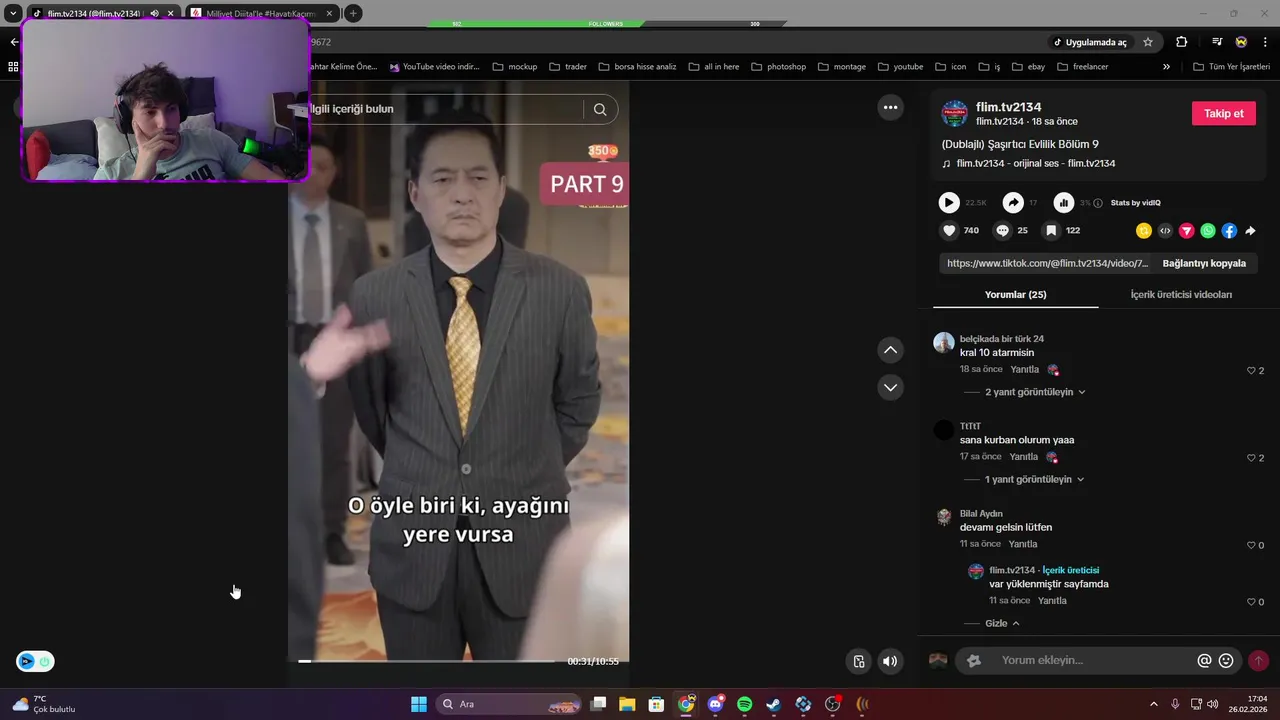Save the video with the bookmark icon
Image resolution: width=1280 pixels, height=720 pixels.
[x=1051, y=230]
